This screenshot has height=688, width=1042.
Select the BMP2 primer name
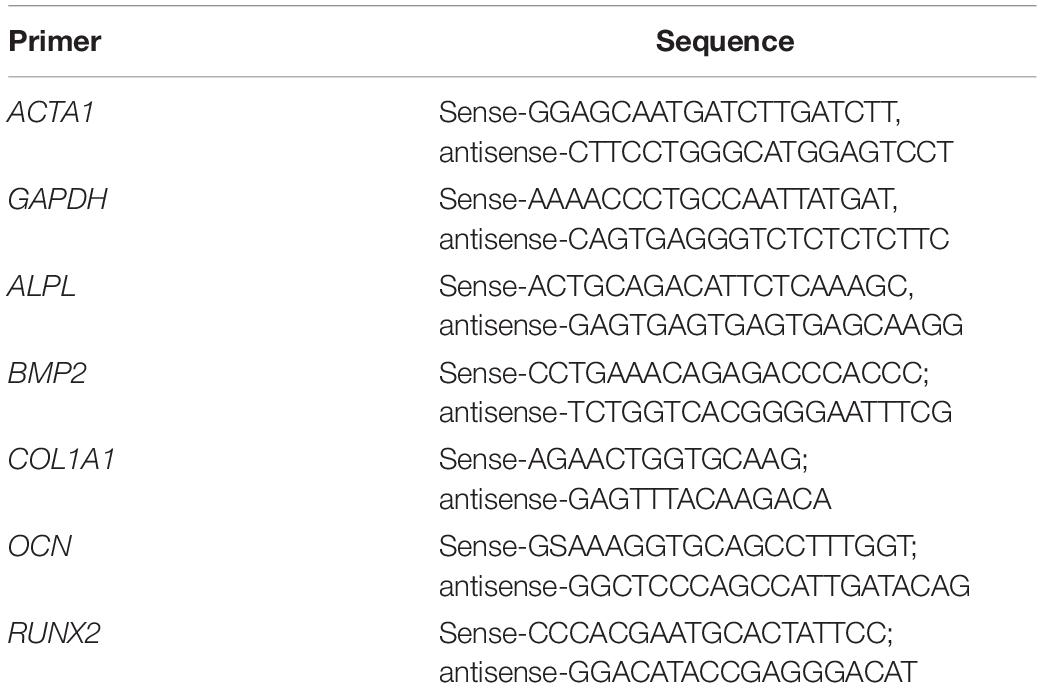47,373
